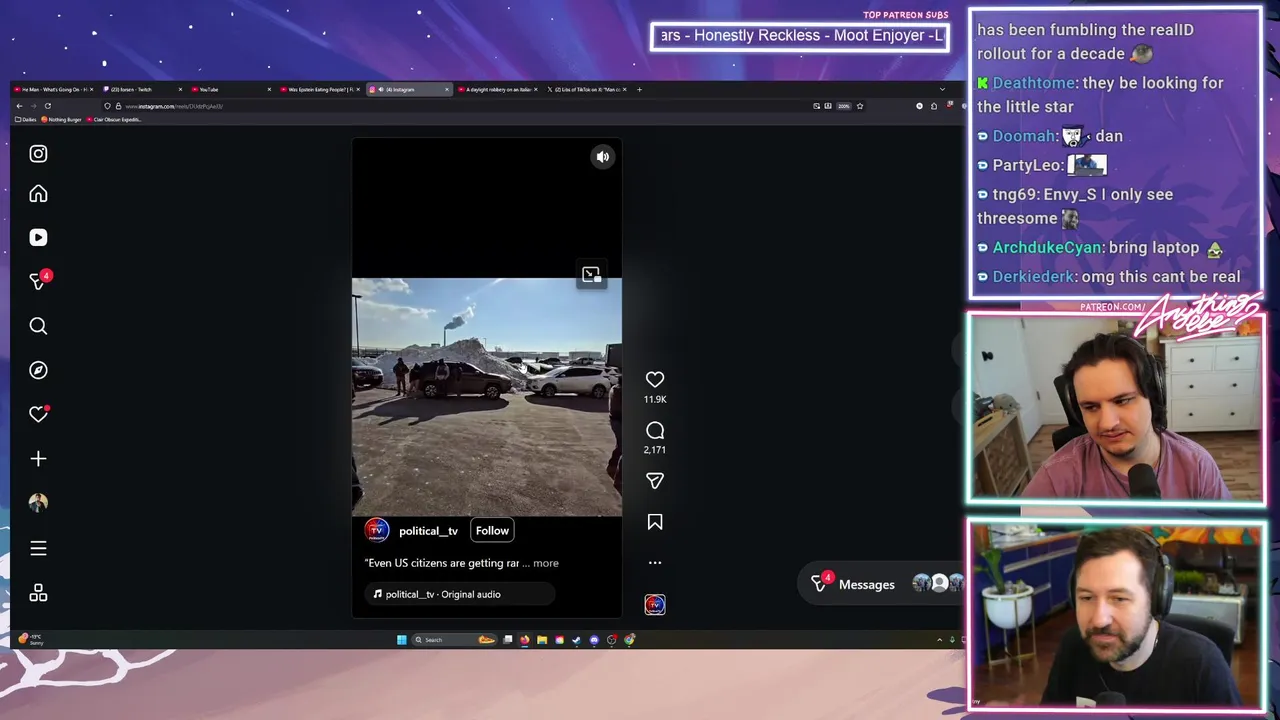Open the Dailies bookmarks folder
This screenshot has height=720, width=1280.
27,120
